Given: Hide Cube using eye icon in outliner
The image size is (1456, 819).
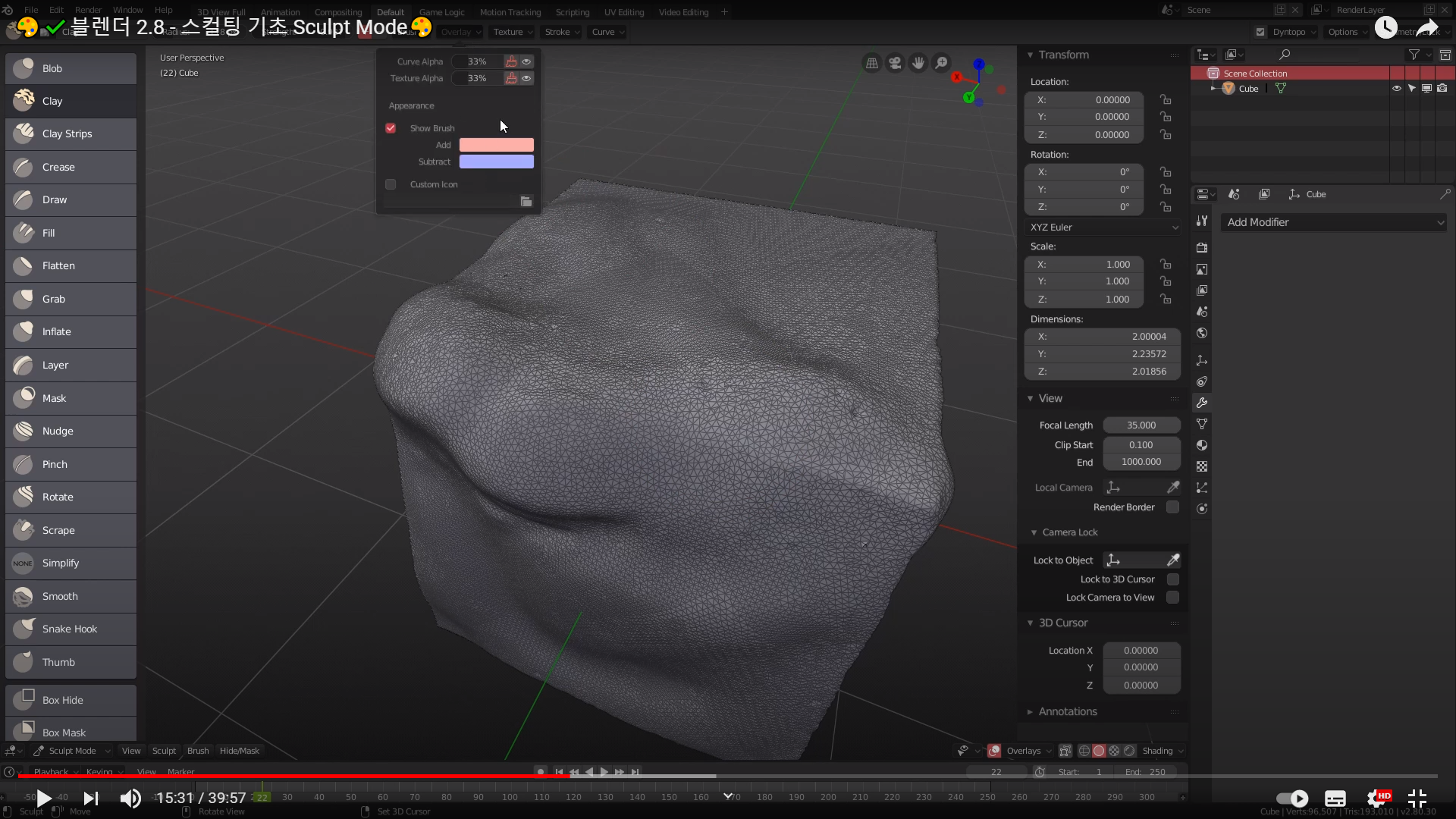Looking at the screenshot, I should pyautogui.click(x=1396, y=89).
